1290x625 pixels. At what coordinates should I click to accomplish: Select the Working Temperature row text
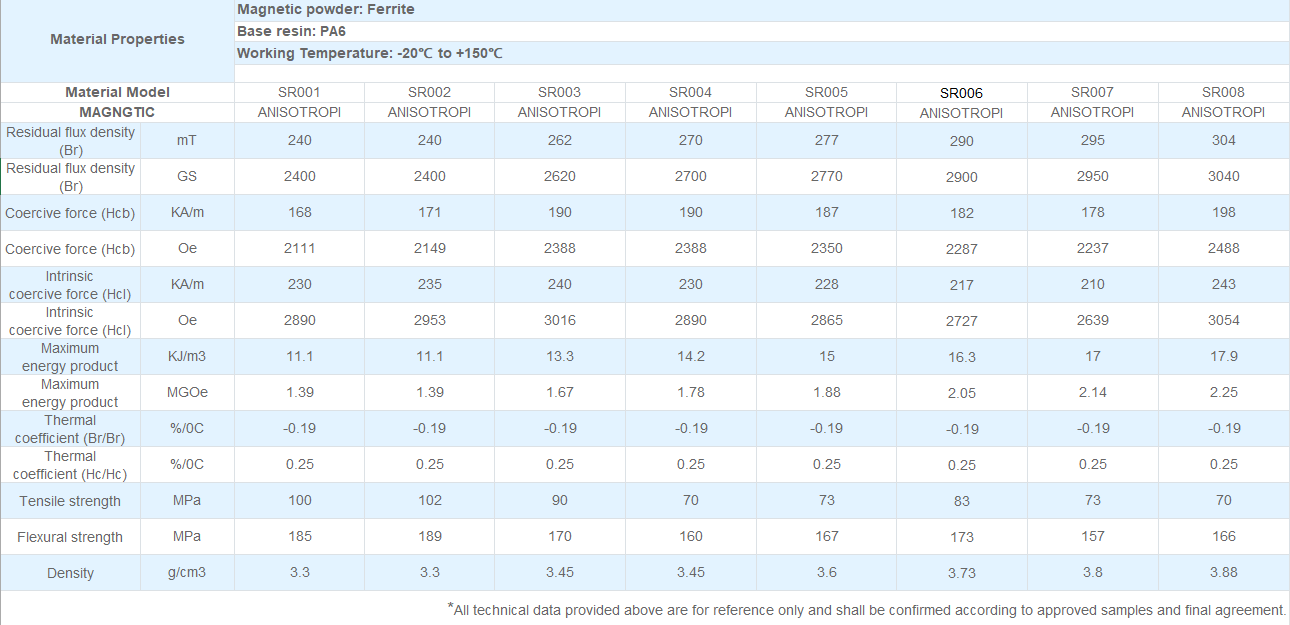point(369,52)
